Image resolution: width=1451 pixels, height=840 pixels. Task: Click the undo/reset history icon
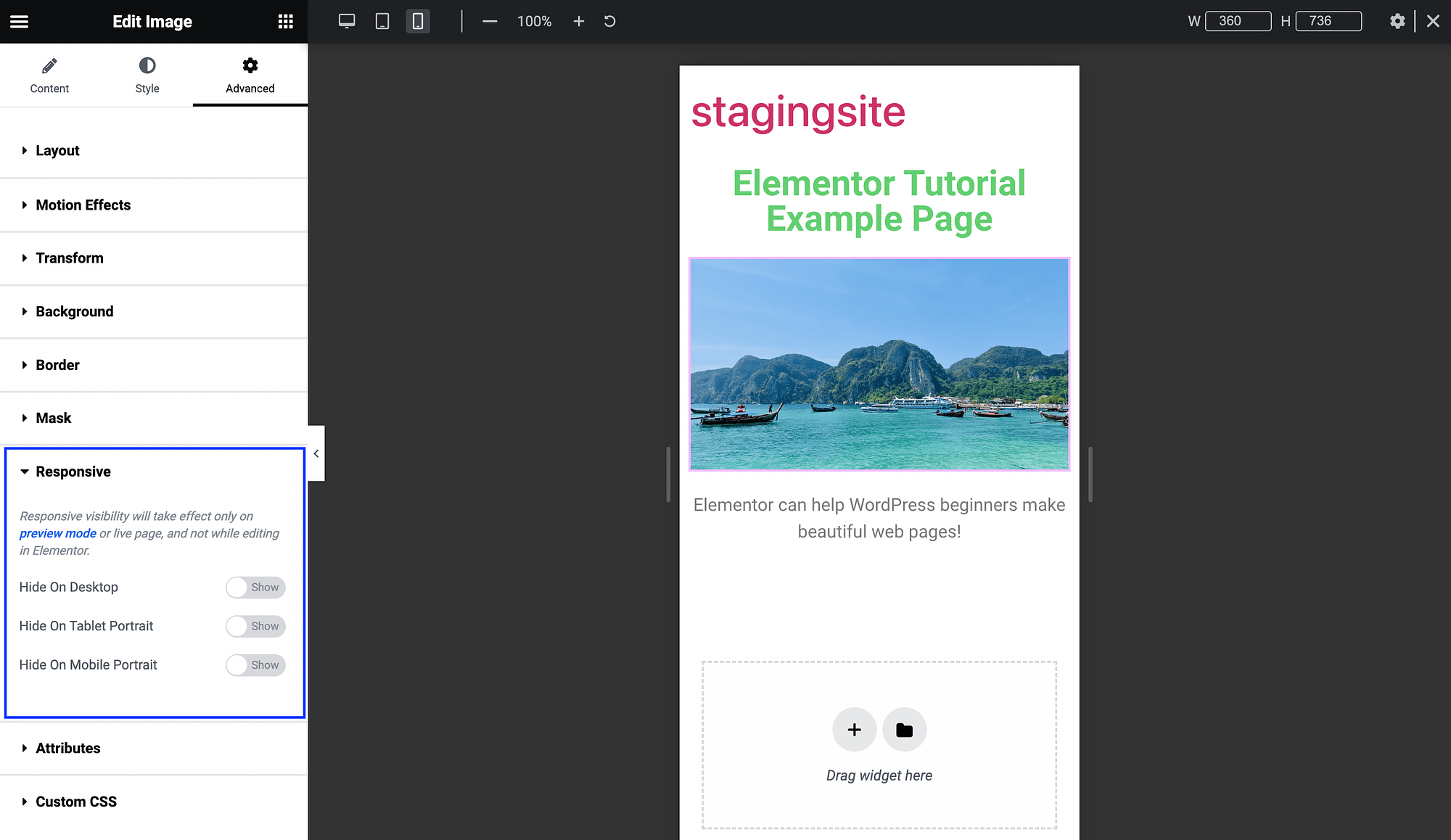(610, 20)
